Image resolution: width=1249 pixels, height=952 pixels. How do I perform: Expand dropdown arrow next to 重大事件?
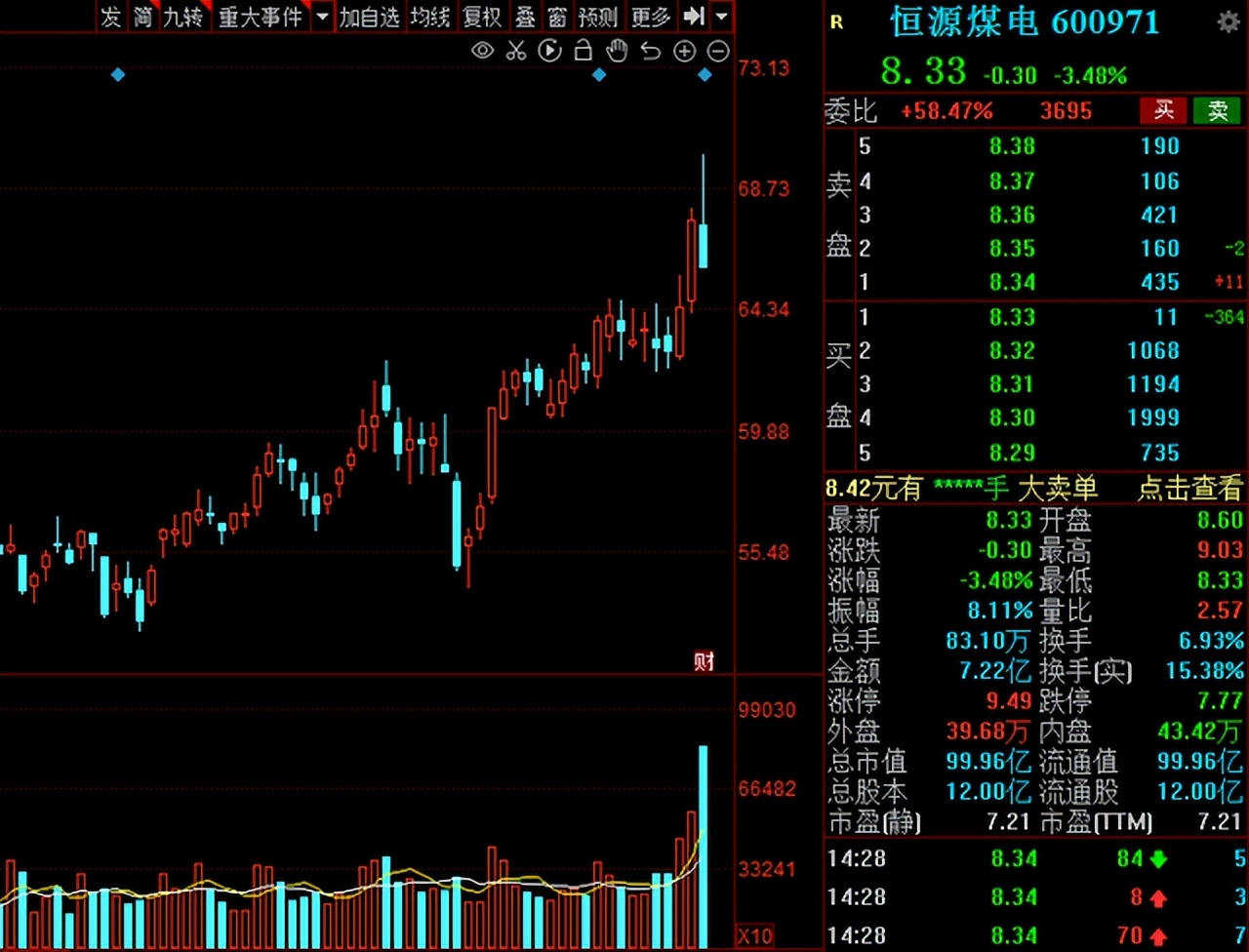point(322,17)
